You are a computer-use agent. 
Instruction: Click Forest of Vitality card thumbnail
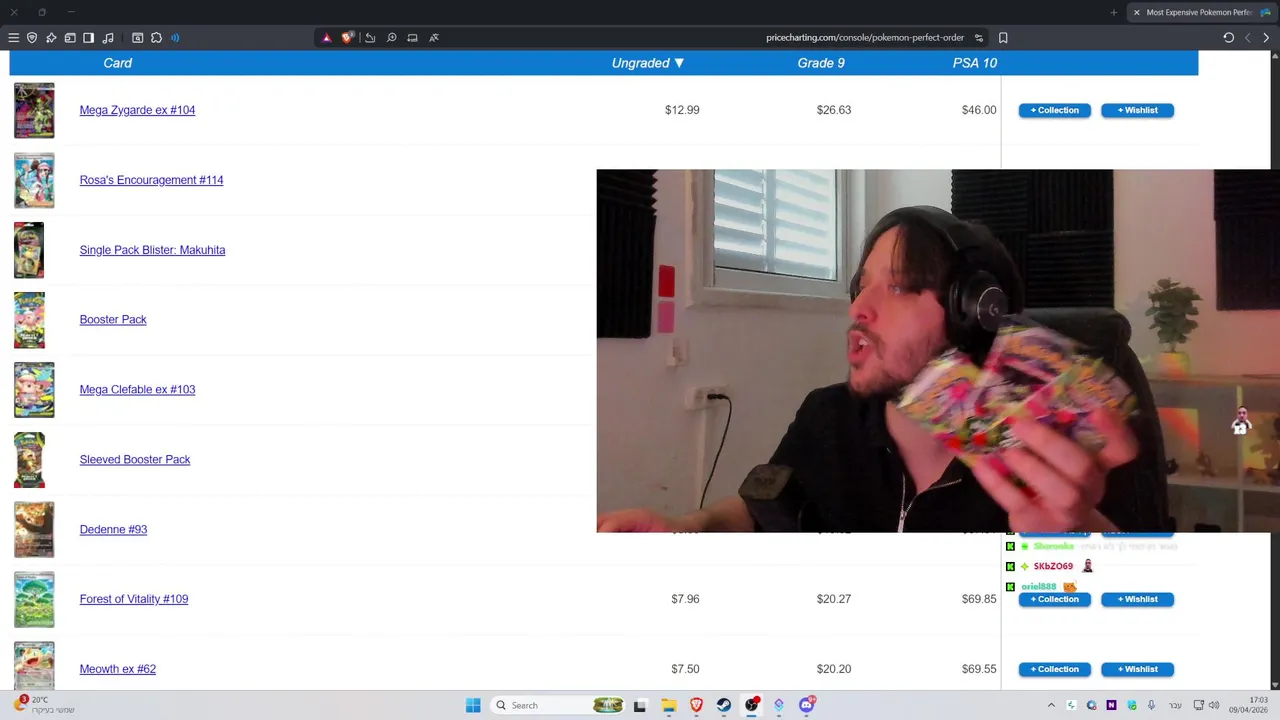34,599
